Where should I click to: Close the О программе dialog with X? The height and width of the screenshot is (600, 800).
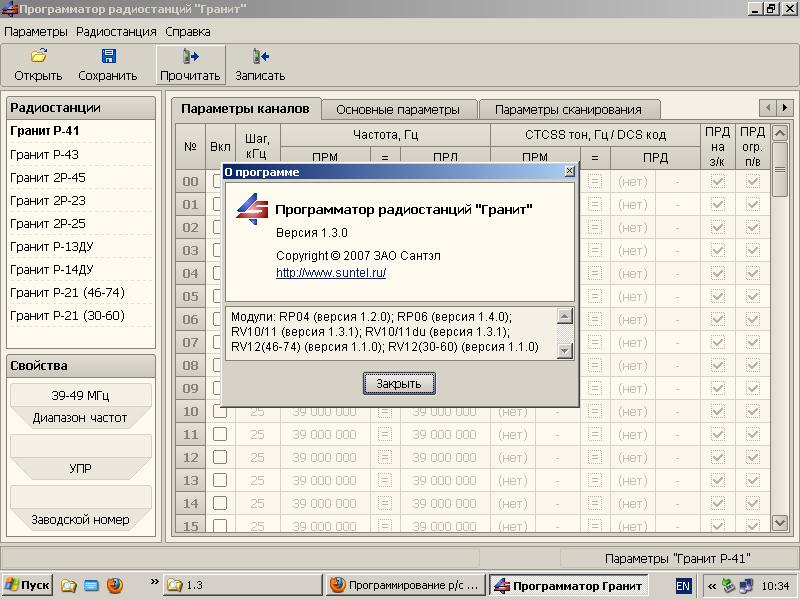tap(569, 171)
